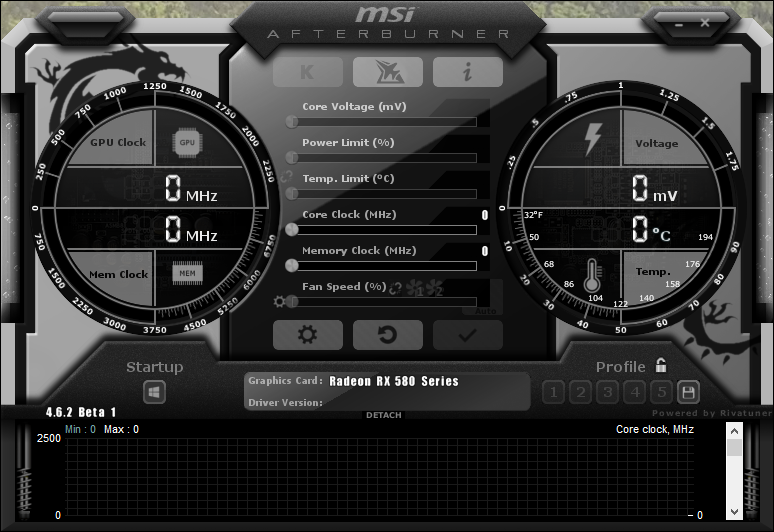Select fan 1 icon
The height and width of the screenshot is (532, 774).
[x=415, y=288]
